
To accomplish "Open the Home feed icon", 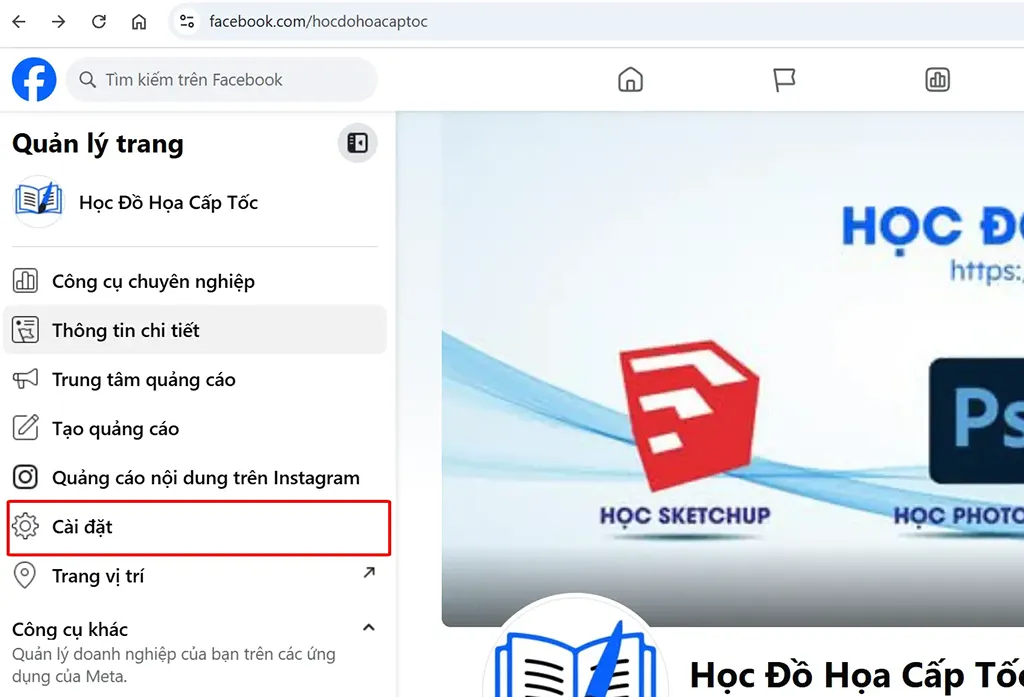I will pos(630,80).
